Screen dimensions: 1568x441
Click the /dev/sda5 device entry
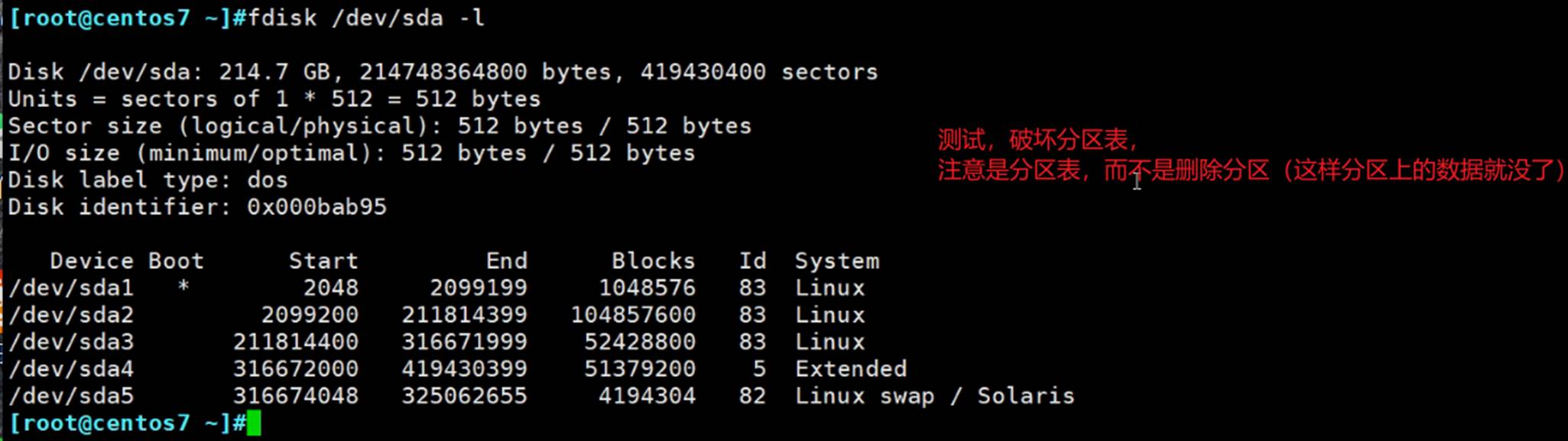click(71, 396)
